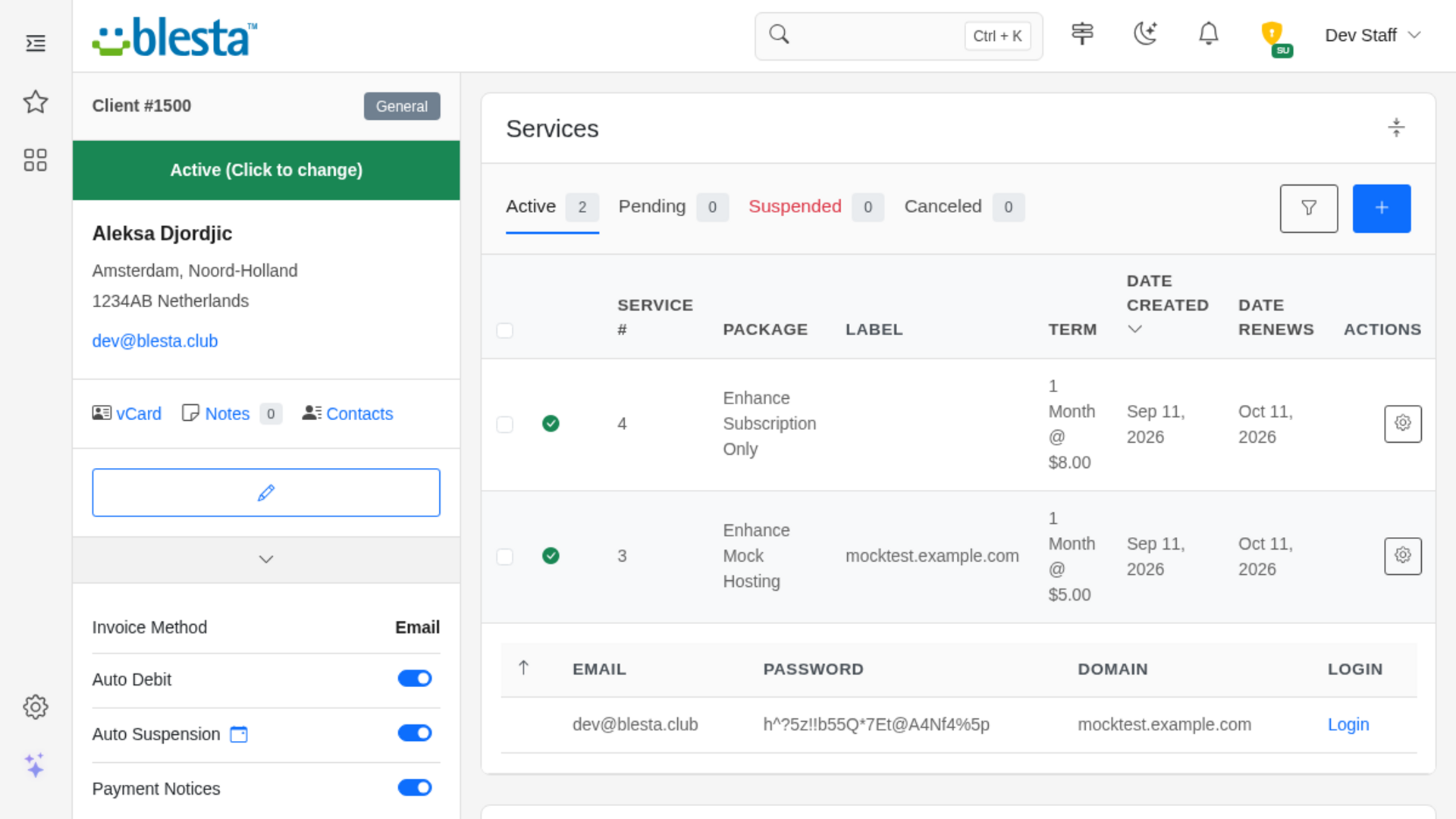Click Enhance Subscription Only package
This screenshot has height=819, width=1456.
pos(770,424)
